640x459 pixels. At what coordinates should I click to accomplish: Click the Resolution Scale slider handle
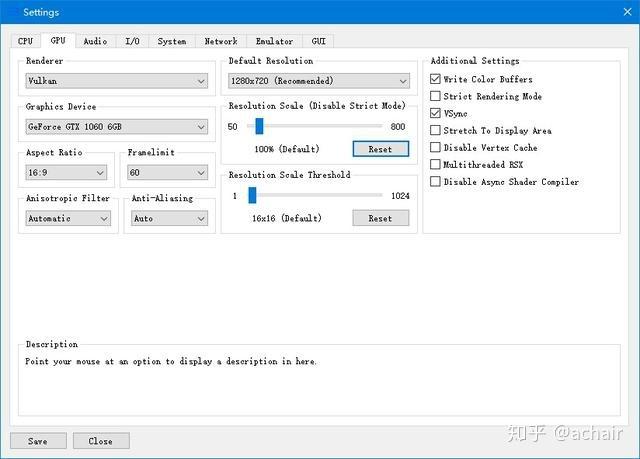(x=259, y=126)
